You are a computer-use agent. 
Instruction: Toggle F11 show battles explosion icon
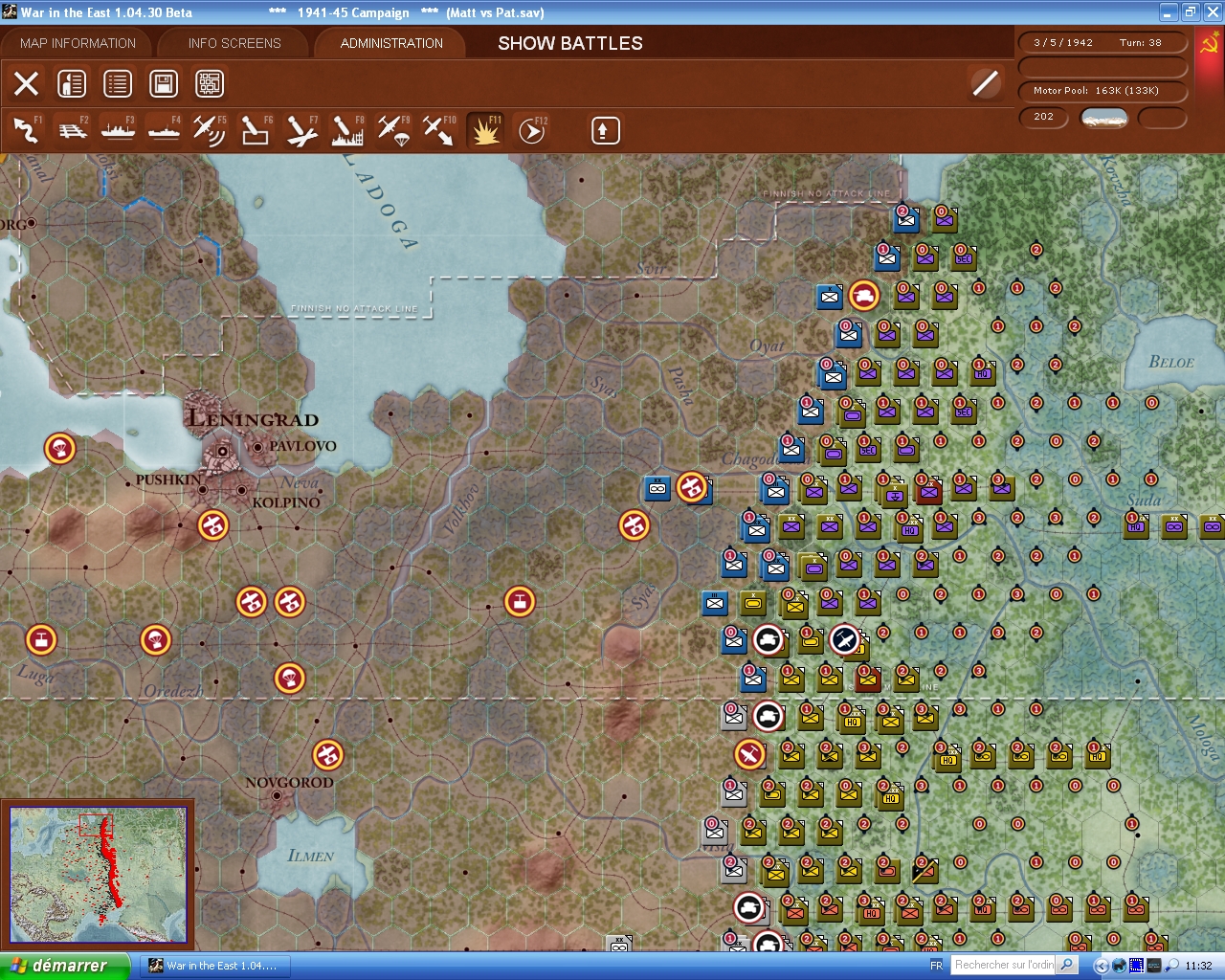tap(485, 130)
